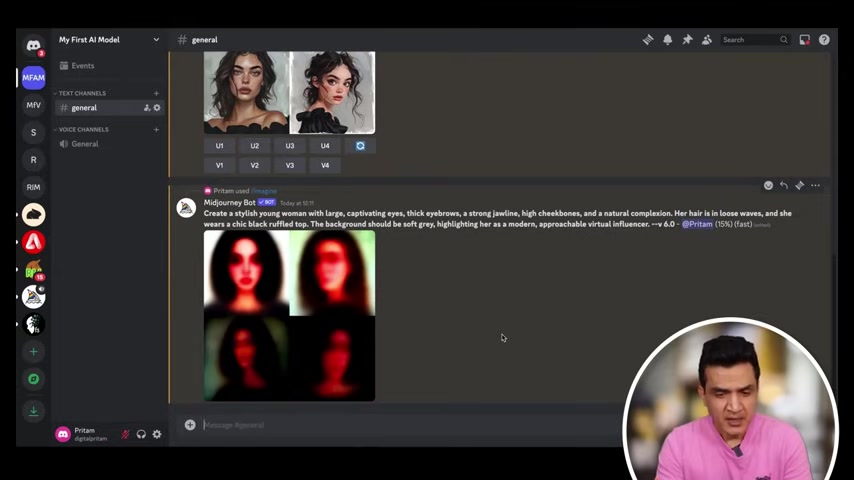Click the re-roll refresh button
The image size is (854, 480).
pyautogui.click(x=360, y=146)
